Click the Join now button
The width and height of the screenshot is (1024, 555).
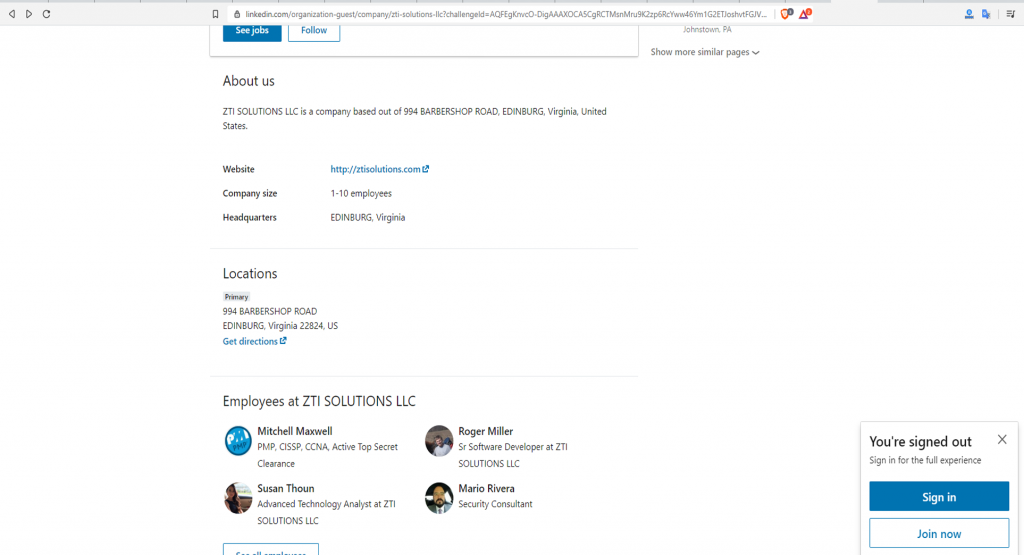point(938,533)
